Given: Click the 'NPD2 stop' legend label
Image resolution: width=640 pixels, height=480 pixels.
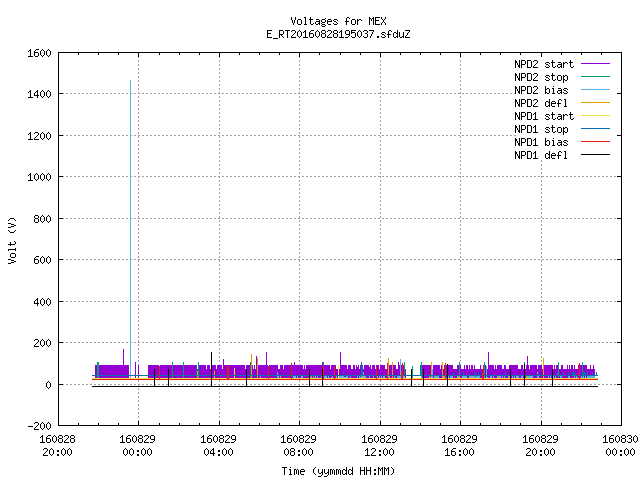Looking at the screenshot, I should click(541, 77).
